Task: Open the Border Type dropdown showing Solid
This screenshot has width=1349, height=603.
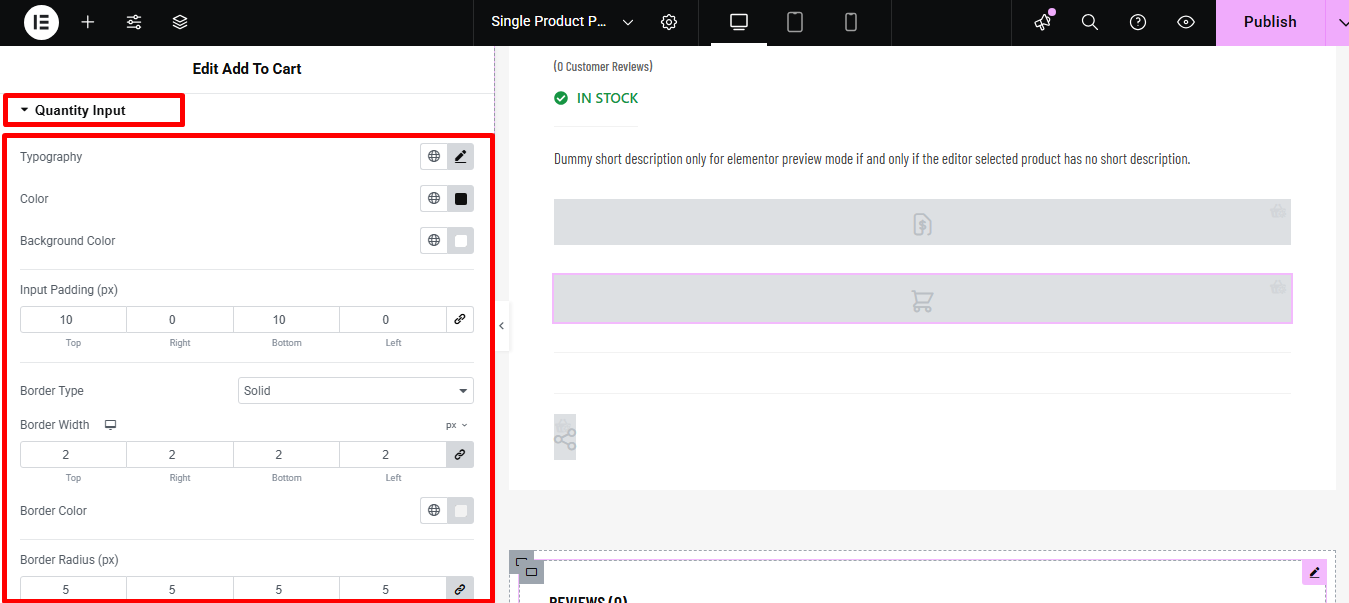Action: coord(355,390)
